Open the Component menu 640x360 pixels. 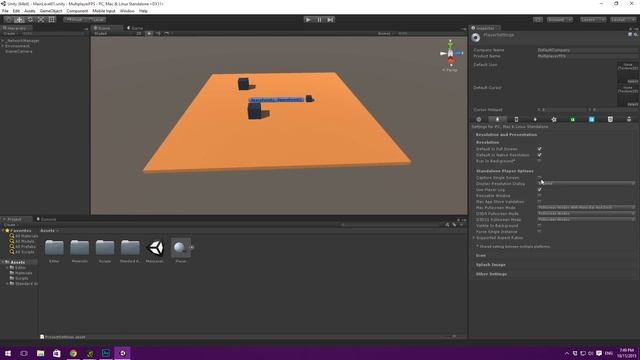click(x=77, y=11)
